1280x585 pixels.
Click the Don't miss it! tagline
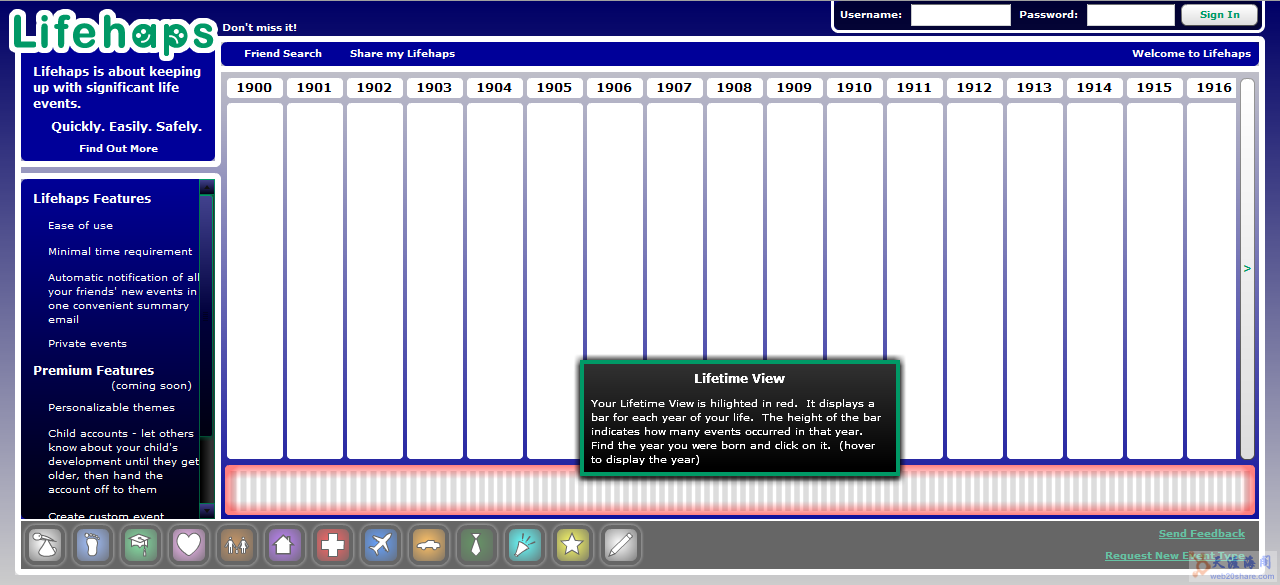click(259, 28)
